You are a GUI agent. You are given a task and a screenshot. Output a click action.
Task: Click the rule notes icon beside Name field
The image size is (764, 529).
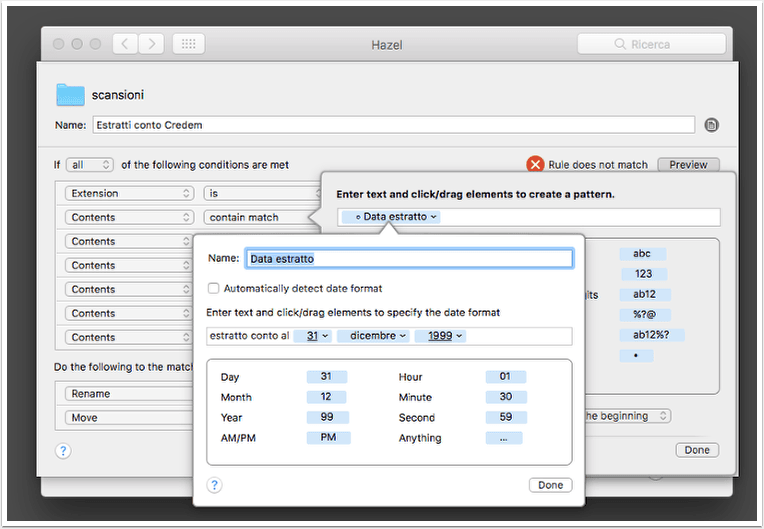point(711,125)
